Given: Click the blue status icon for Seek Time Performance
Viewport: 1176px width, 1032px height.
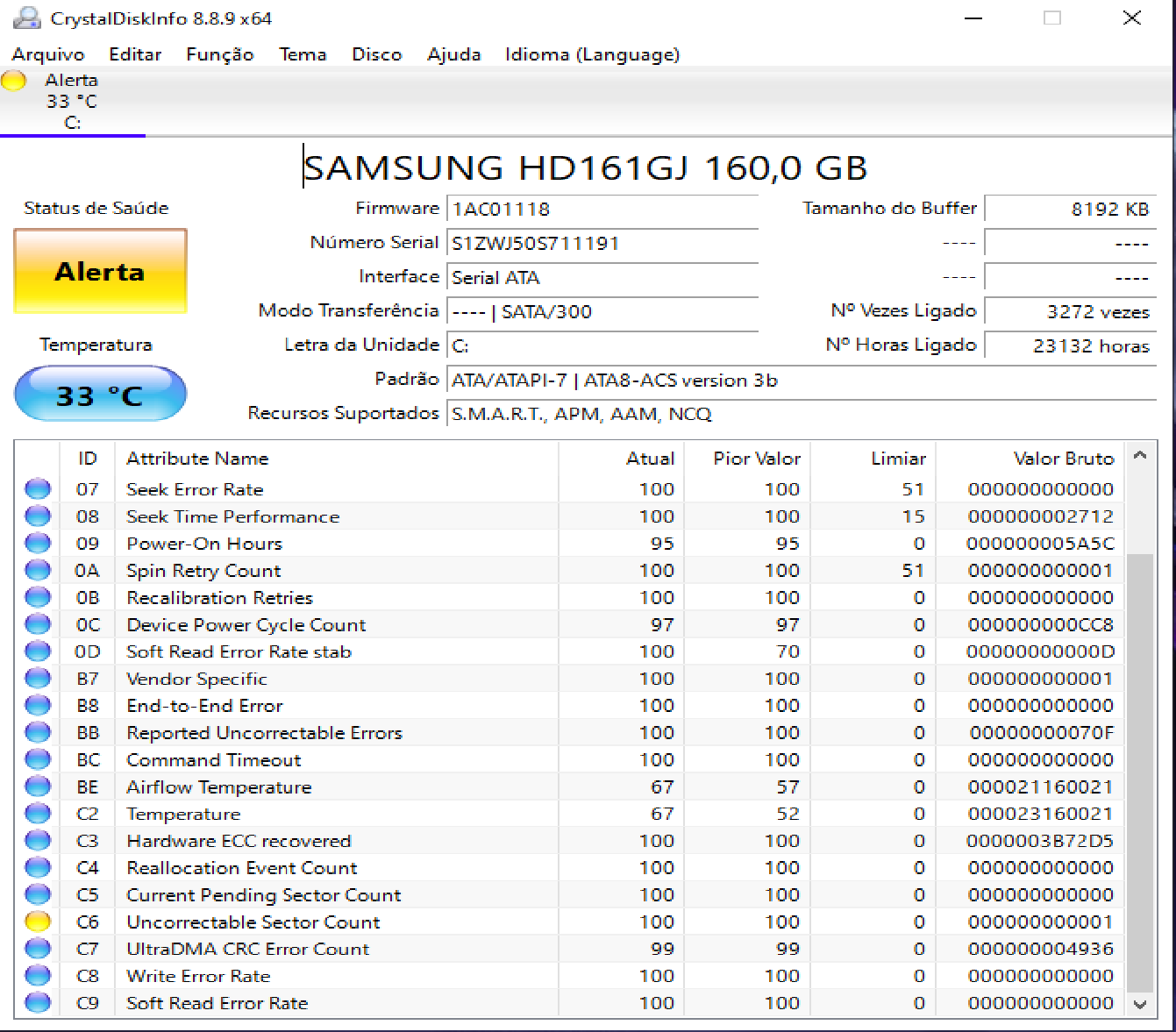Looking at the screenshot, I should tap(38, 516).
